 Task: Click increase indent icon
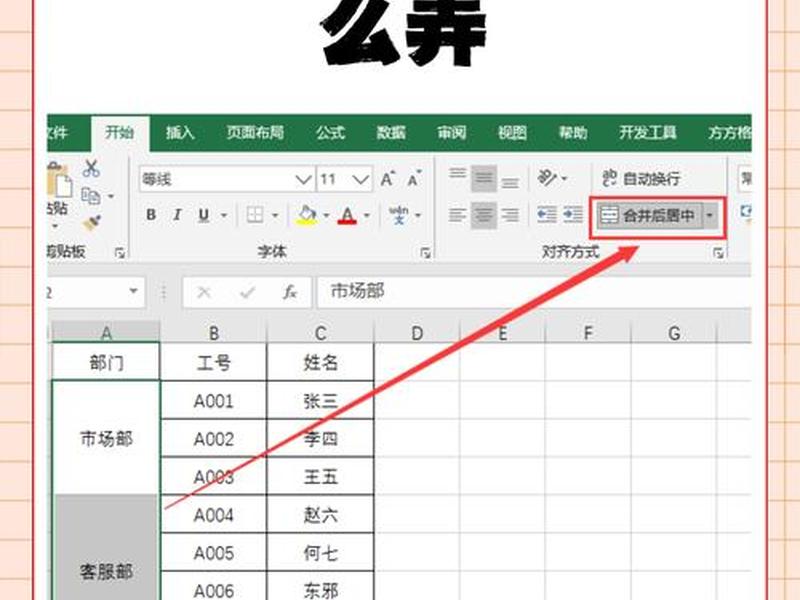(x=572, y=215)
